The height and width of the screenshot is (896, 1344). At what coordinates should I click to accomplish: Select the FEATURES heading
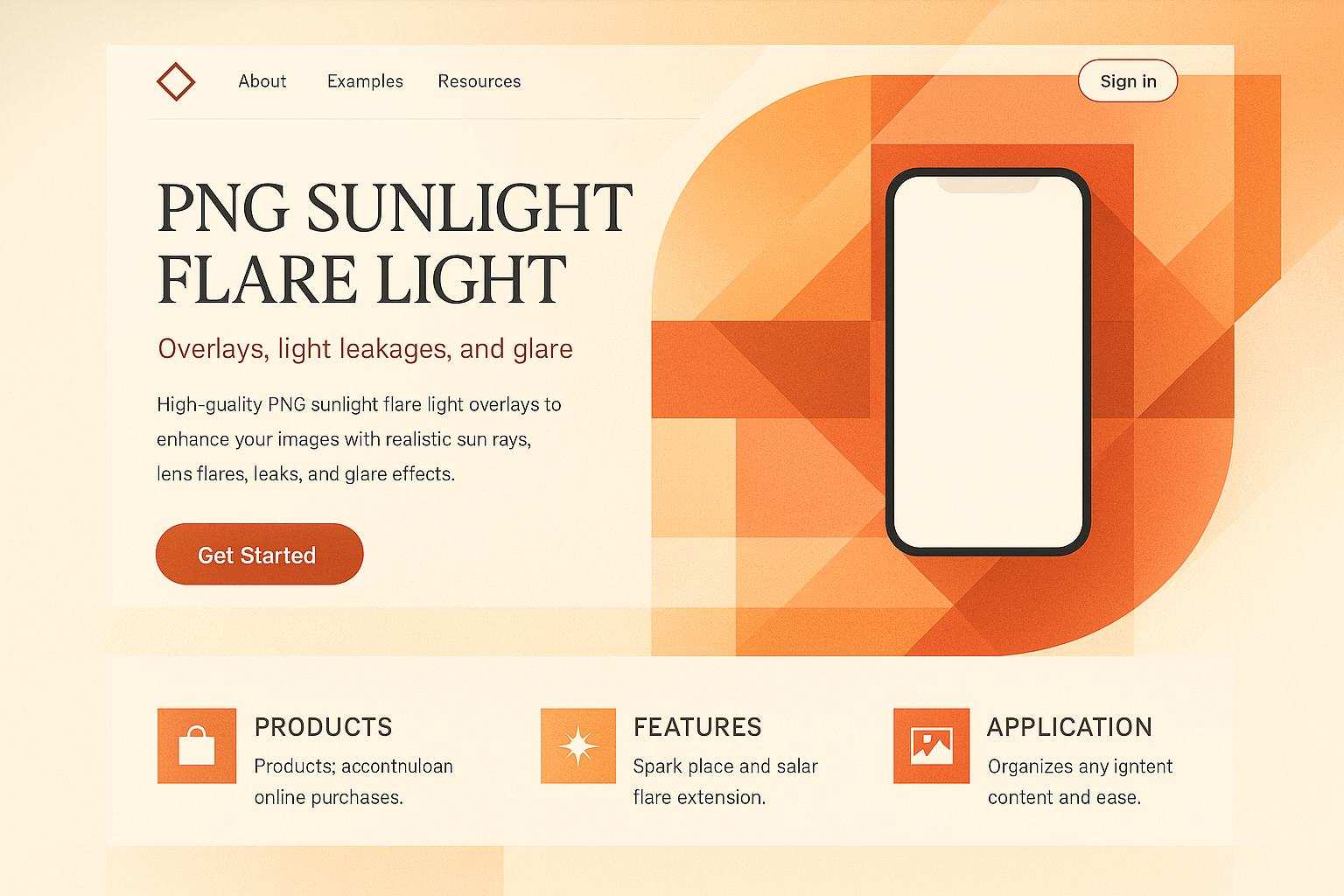(697, 727)
